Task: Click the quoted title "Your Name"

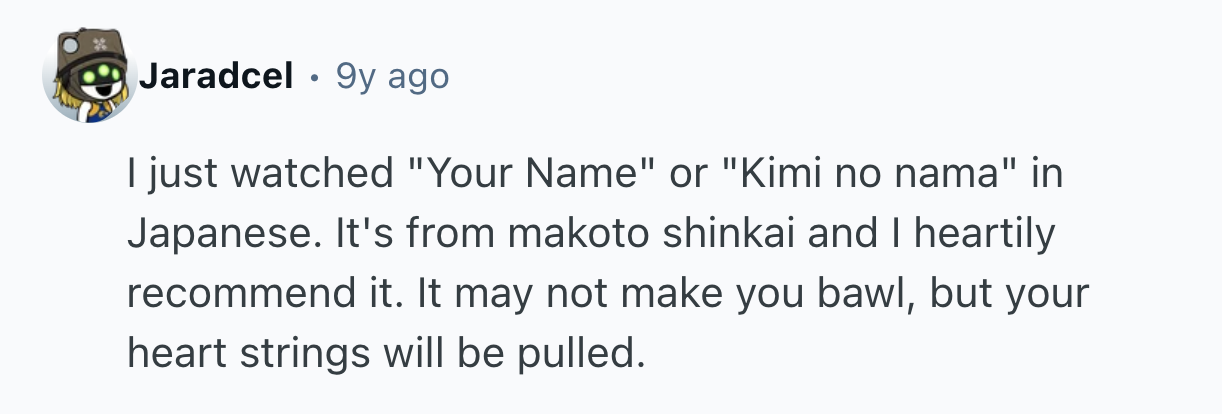Action: tap(527, 176)
